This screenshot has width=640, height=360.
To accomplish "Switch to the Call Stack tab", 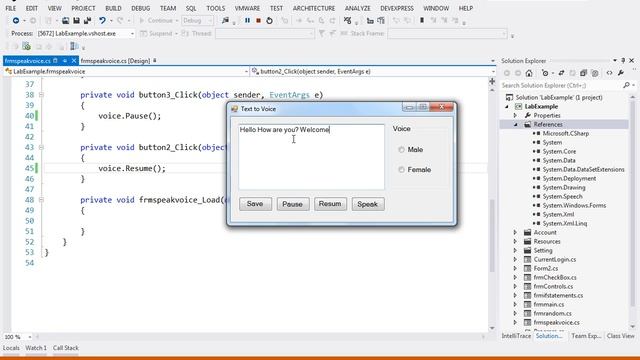I will pyautogui.click(x=65, y=348).
